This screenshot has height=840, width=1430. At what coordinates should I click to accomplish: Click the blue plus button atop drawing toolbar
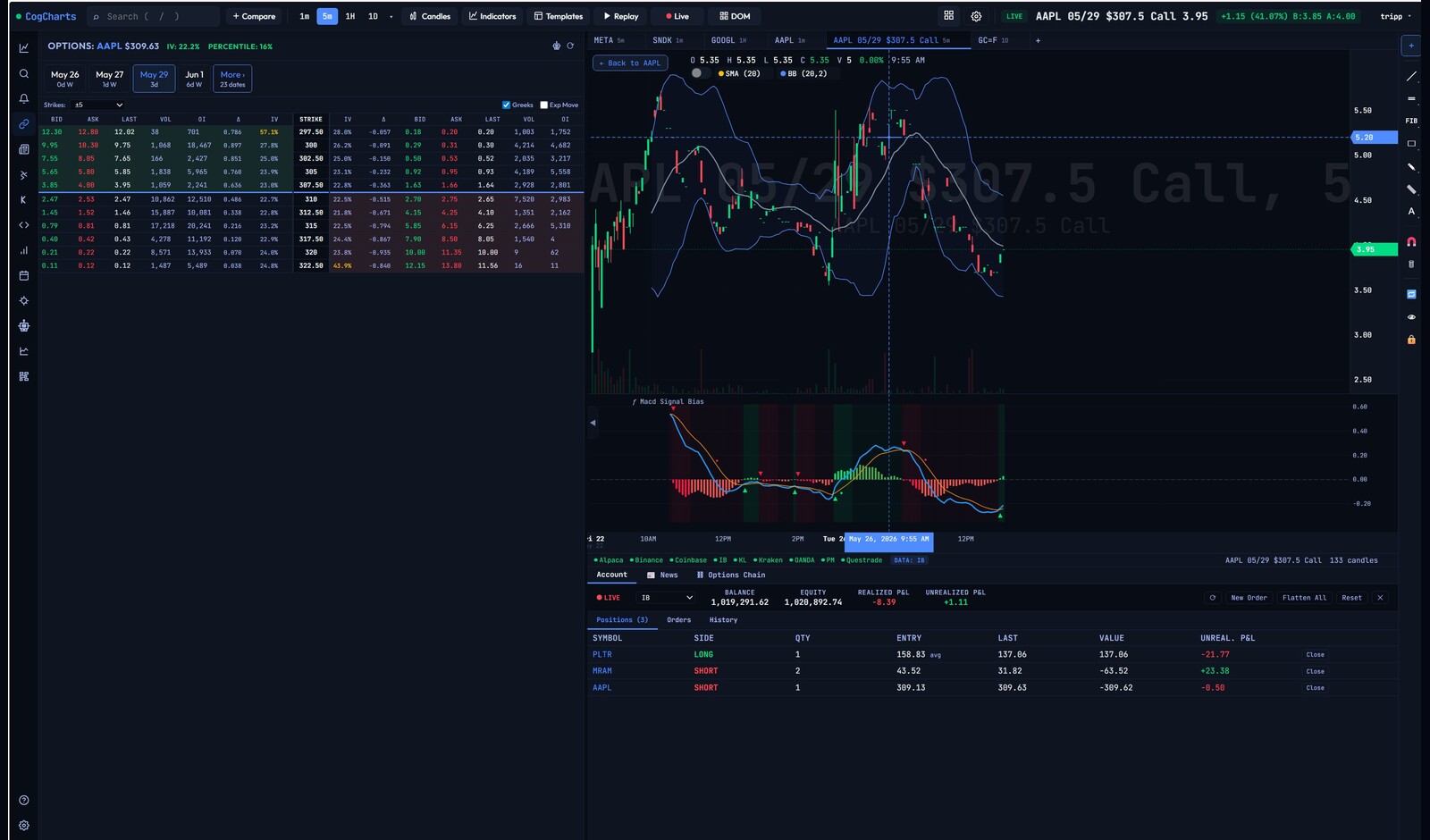1411,46
